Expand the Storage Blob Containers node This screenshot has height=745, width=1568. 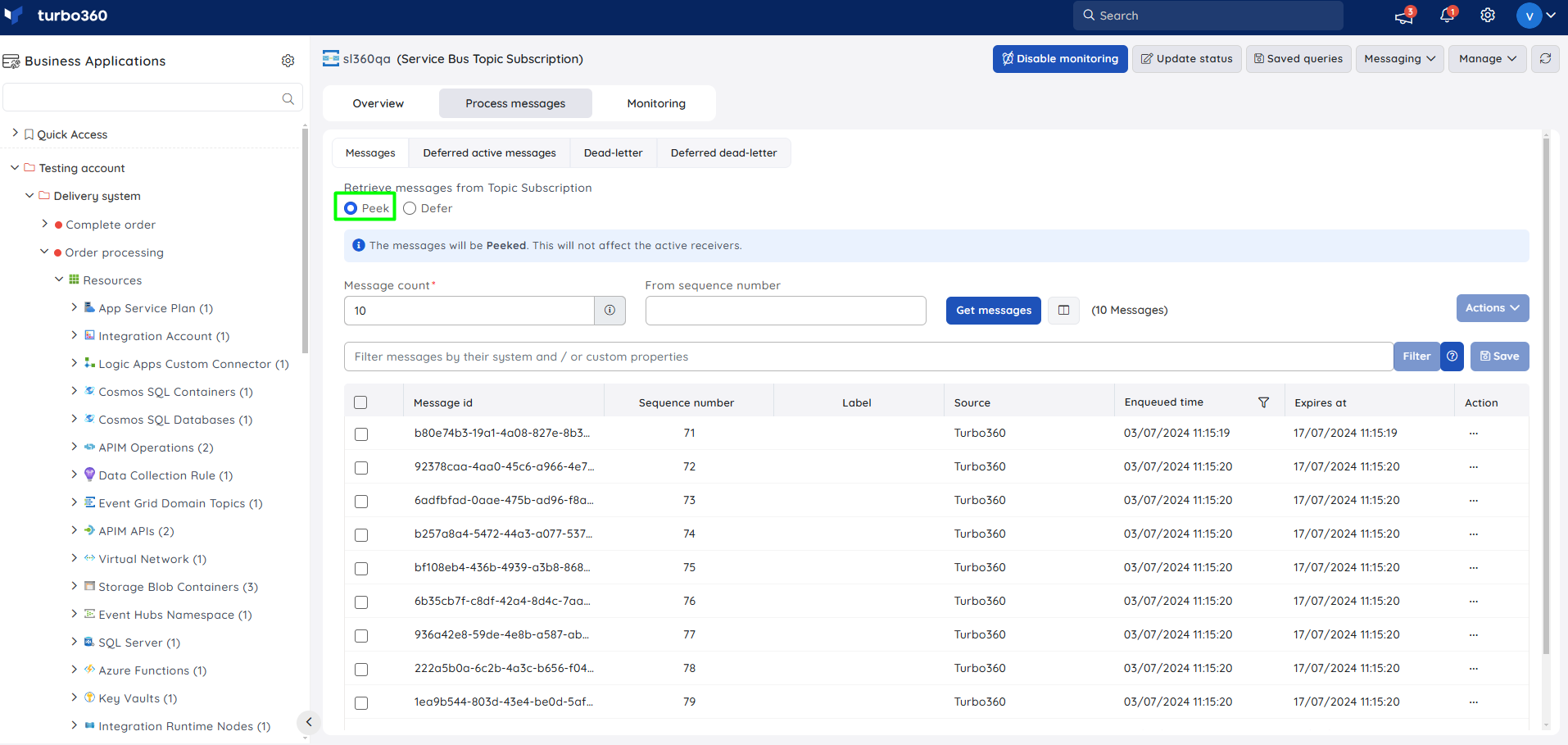click(74, 586)
